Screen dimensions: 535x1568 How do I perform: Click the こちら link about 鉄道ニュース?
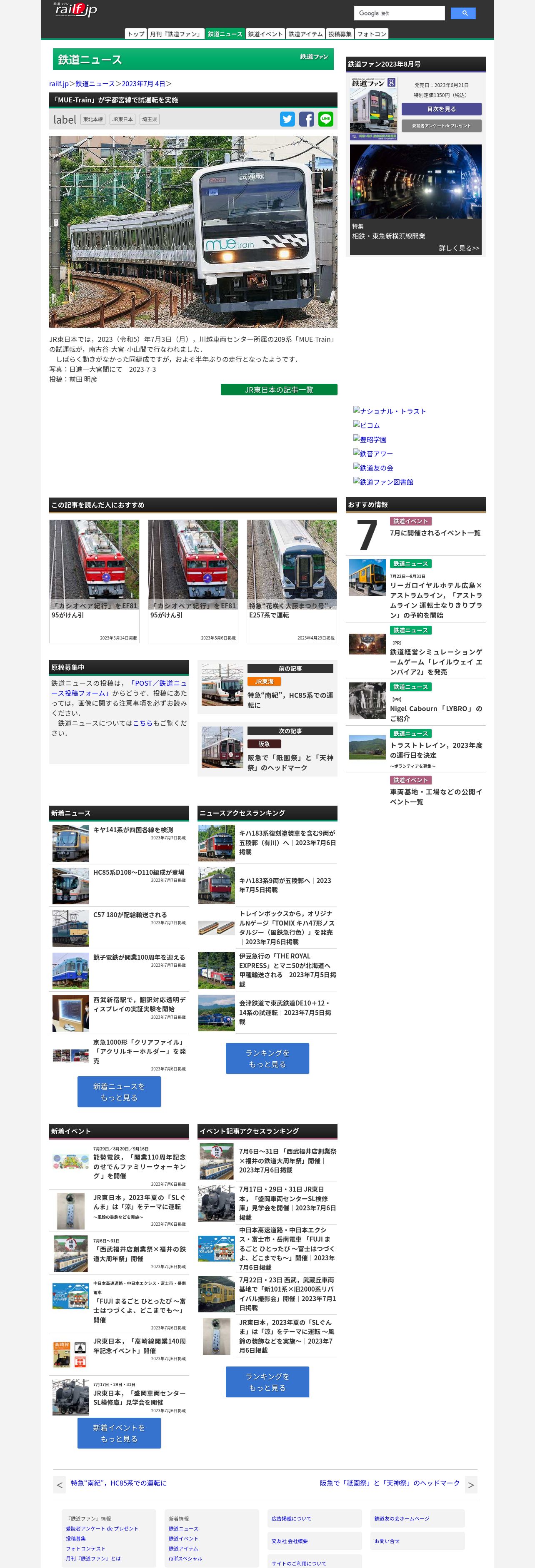[142, 723]
